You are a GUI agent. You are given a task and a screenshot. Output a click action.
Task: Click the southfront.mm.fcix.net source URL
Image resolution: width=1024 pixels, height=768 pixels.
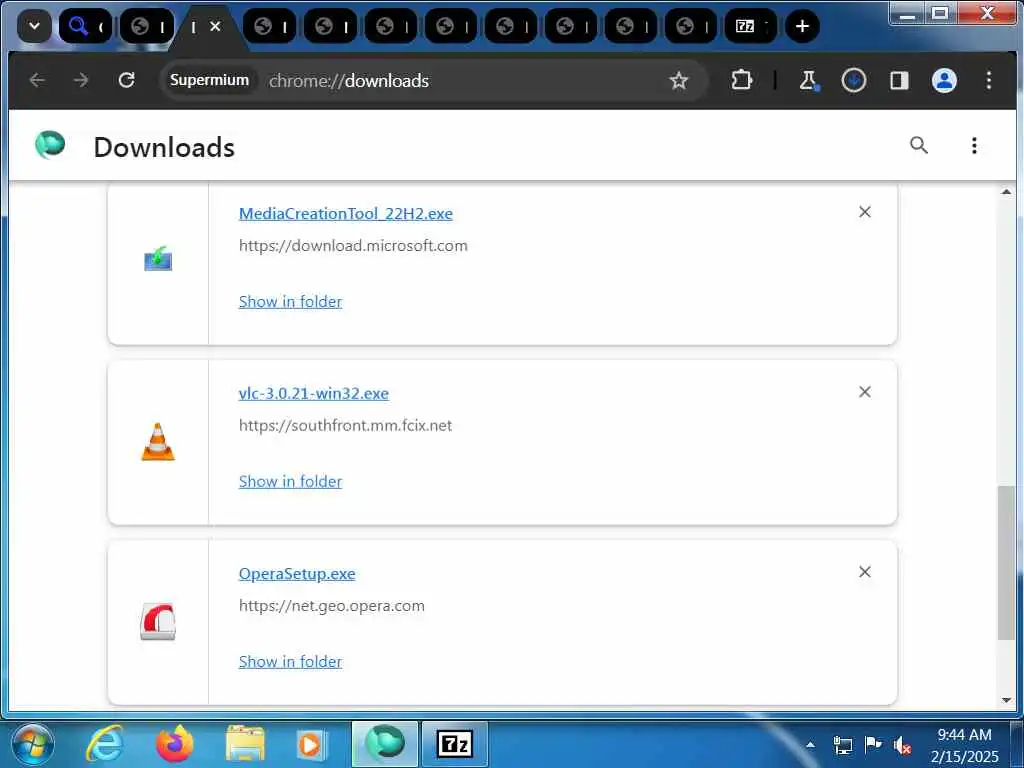pyautogui.click(x=345, y=426)
